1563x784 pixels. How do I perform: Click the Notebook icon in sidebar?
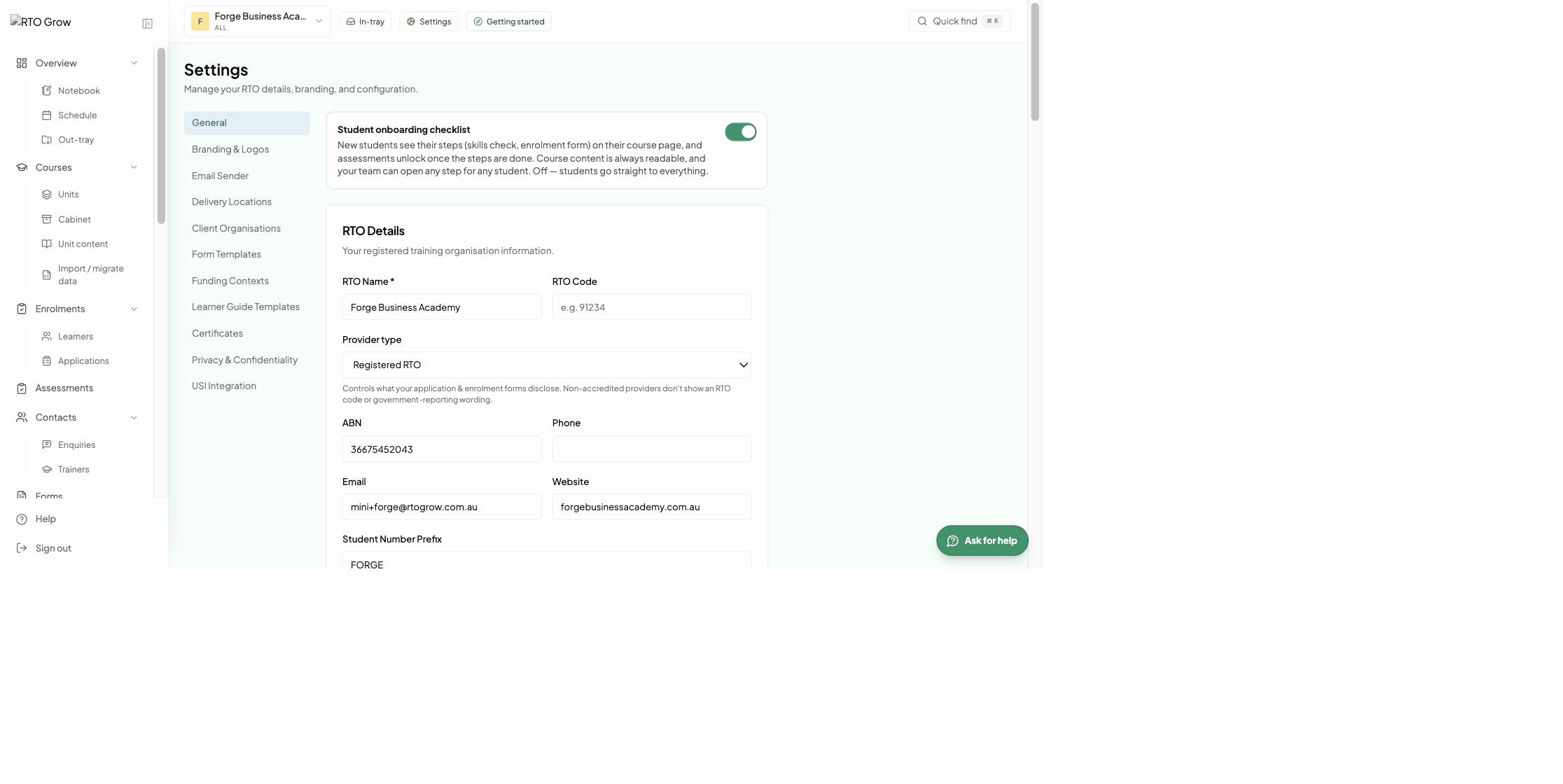pos(47,91)
